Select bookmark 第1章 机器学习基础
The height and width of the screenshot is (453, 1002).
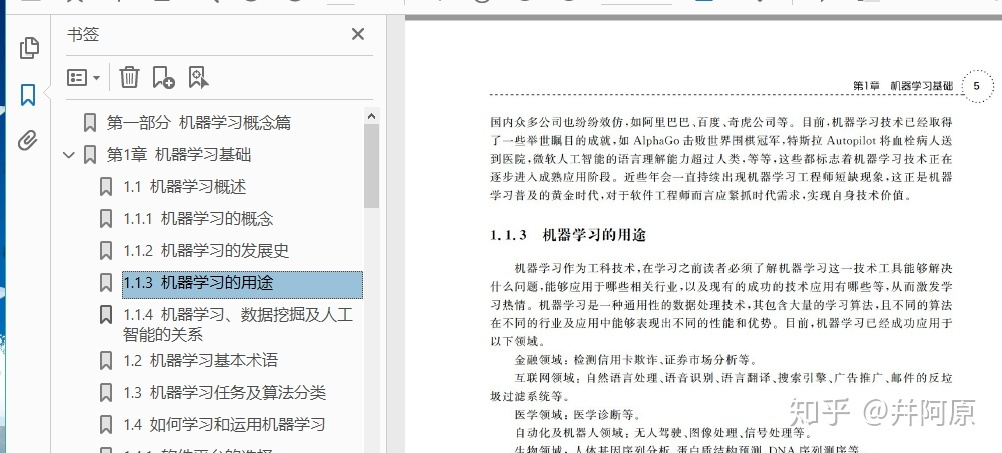[178, 155]
